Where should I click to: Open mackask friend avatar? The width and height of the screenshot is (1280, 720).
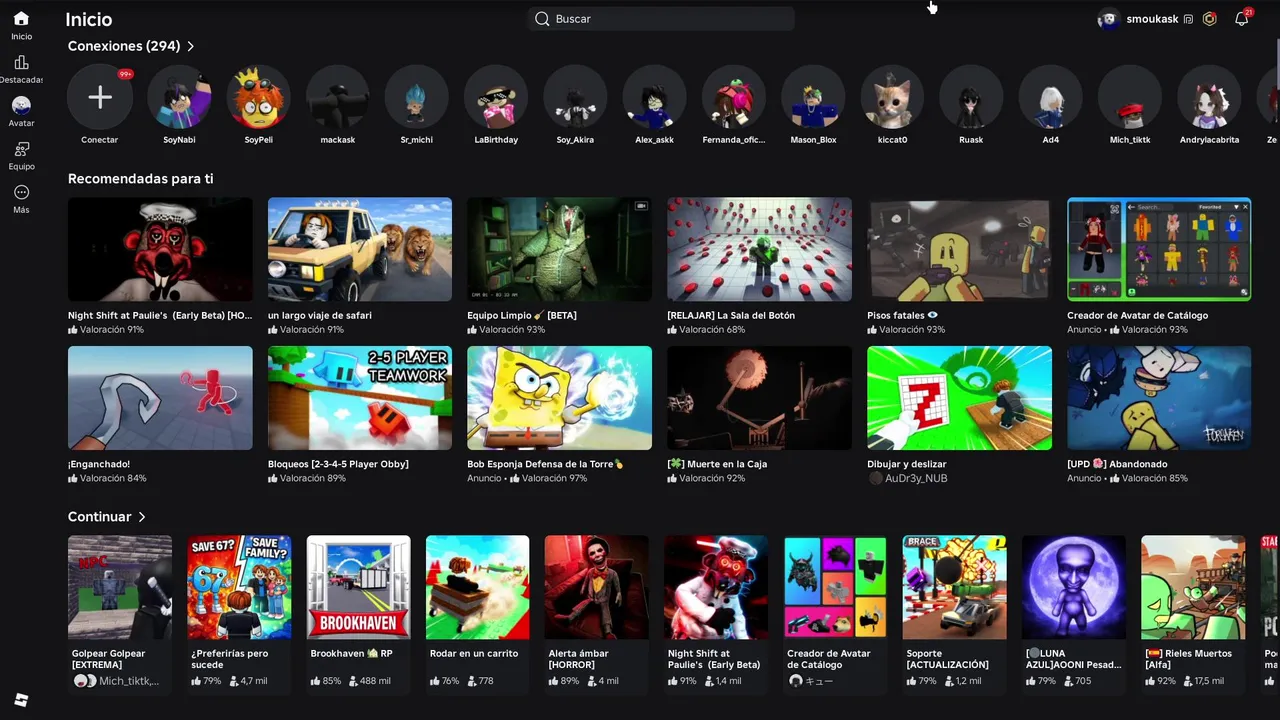point(338,97)
